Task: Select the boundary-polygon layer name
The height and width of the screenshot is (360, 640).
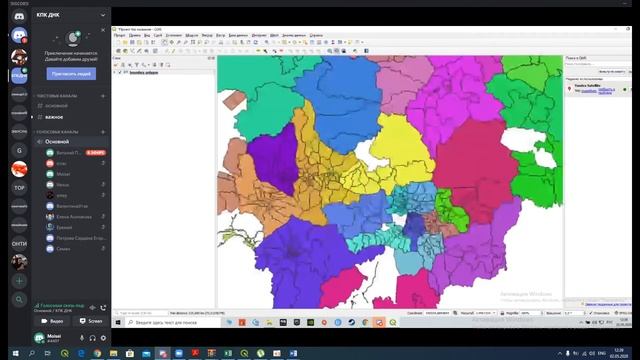Action: [x=144, y=72]
